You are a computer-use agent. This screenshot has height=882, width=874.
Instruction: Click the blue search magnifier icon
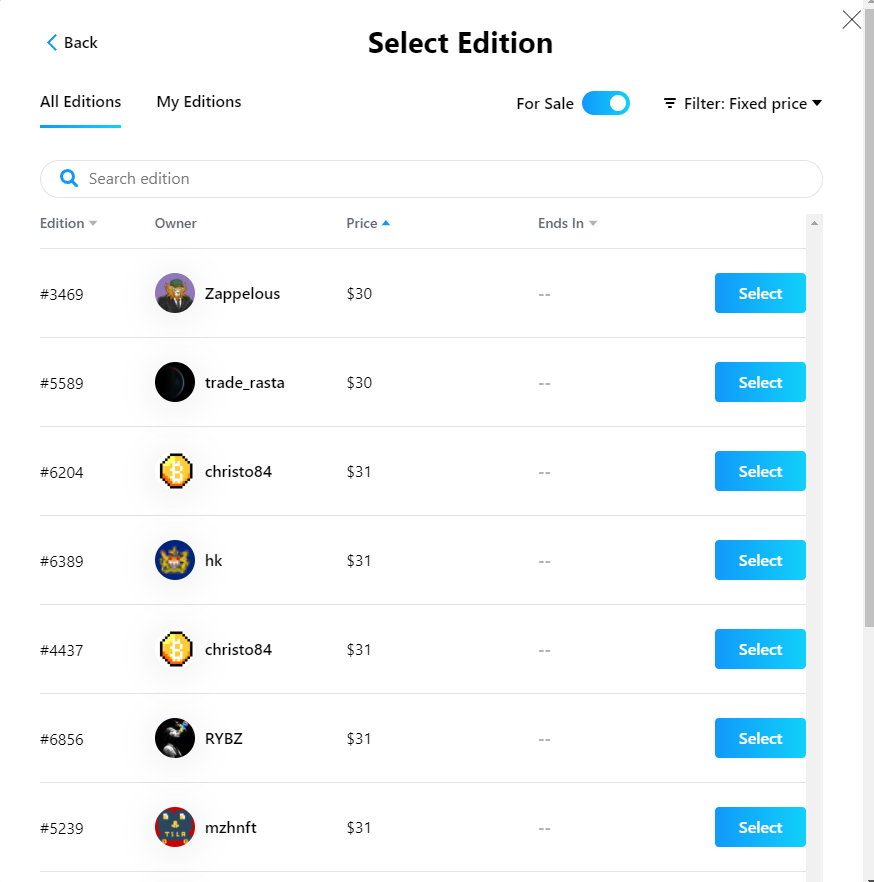tap(69, 178)
